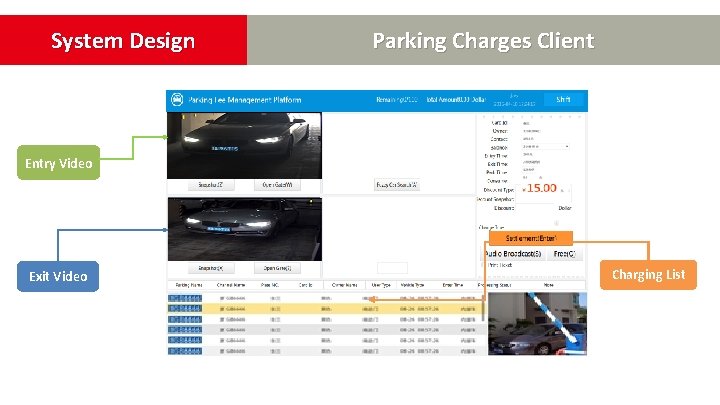Viewport: 720px width, 405px height.
Task: Click the charging list vertical scrollbar
Action: point(483,309)
